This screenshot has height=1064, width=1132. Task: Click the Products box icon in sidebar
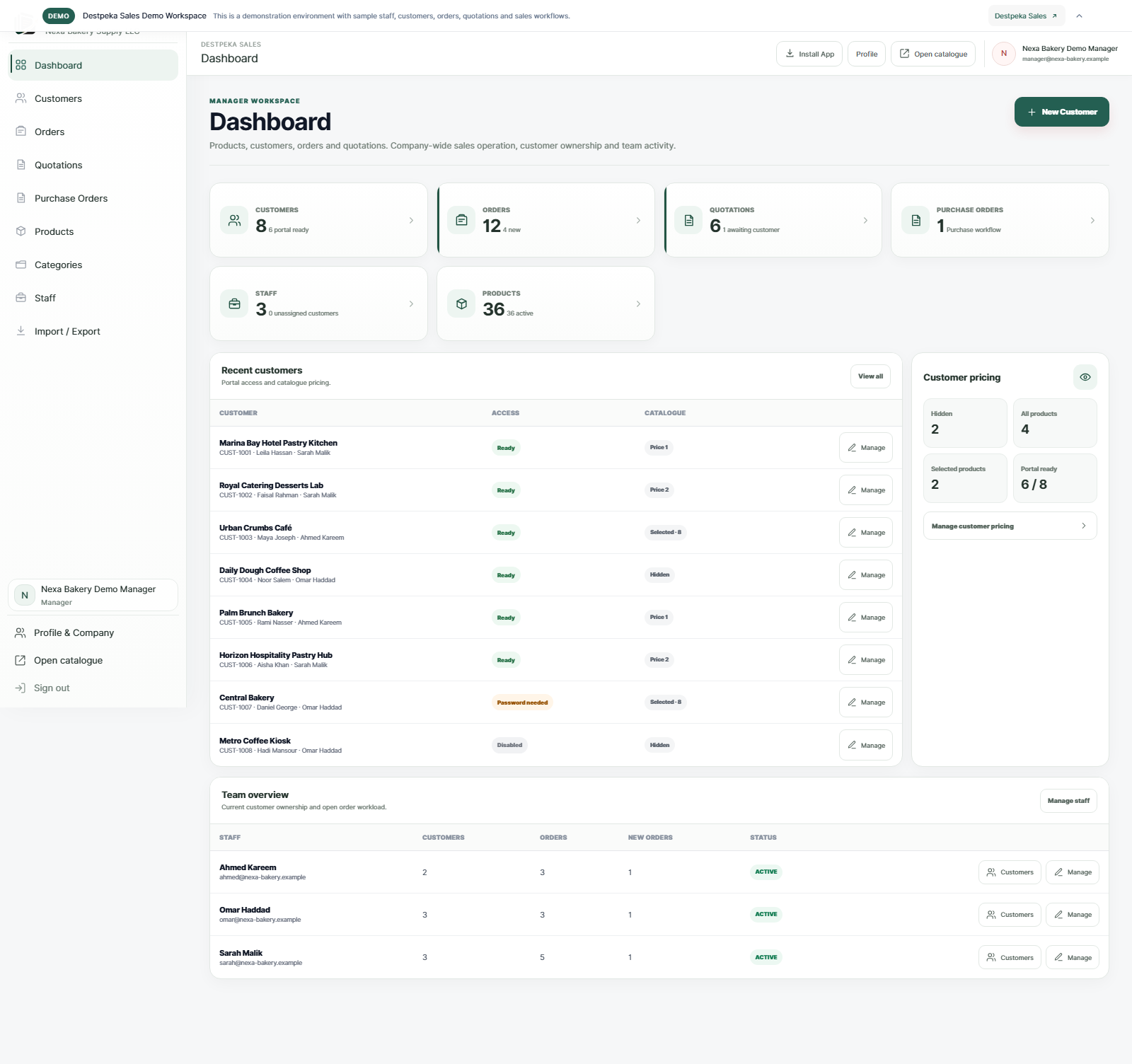pos(21,231)
